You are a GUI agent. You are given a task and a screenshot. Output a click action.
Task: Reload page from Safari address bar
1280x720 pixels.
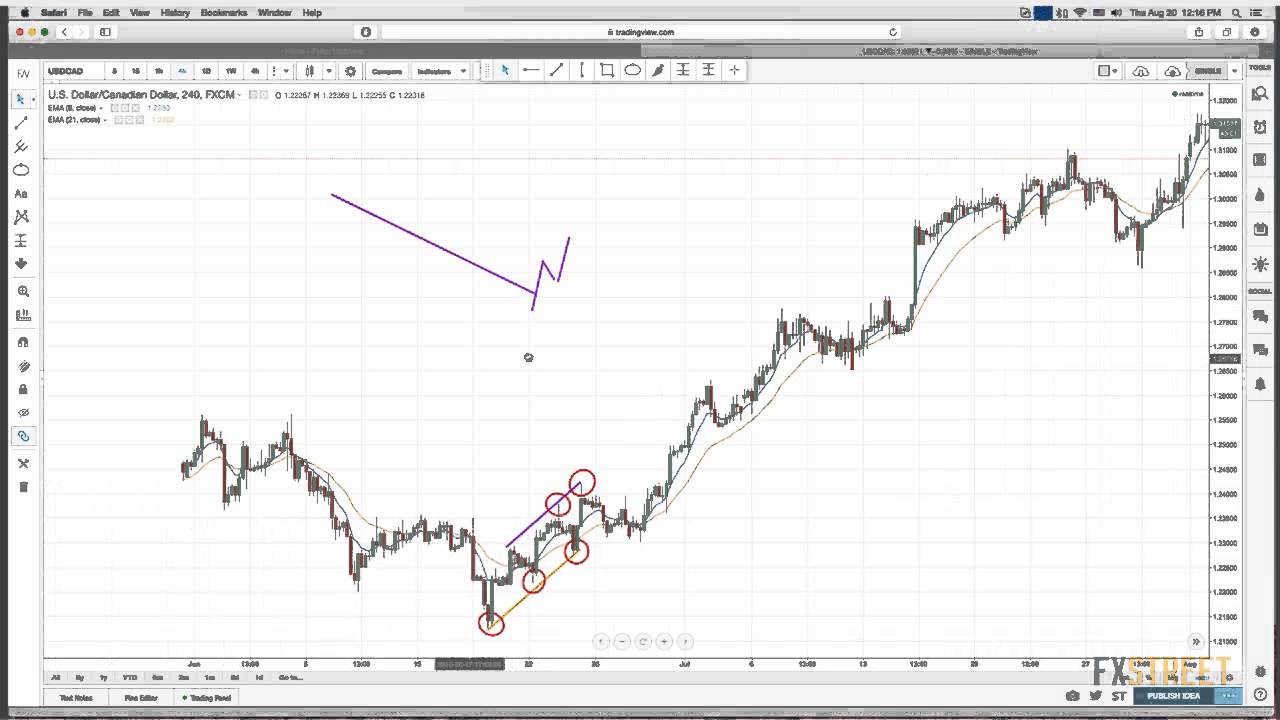(892, 32)
